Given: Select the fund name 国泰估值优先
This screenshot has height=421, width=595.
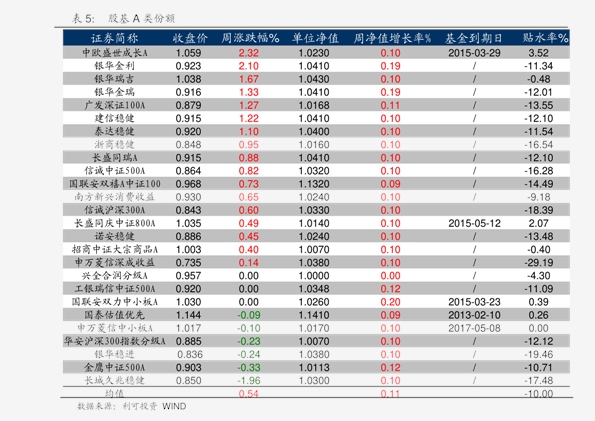Looking at the screenshot, I should coord(114,315).
